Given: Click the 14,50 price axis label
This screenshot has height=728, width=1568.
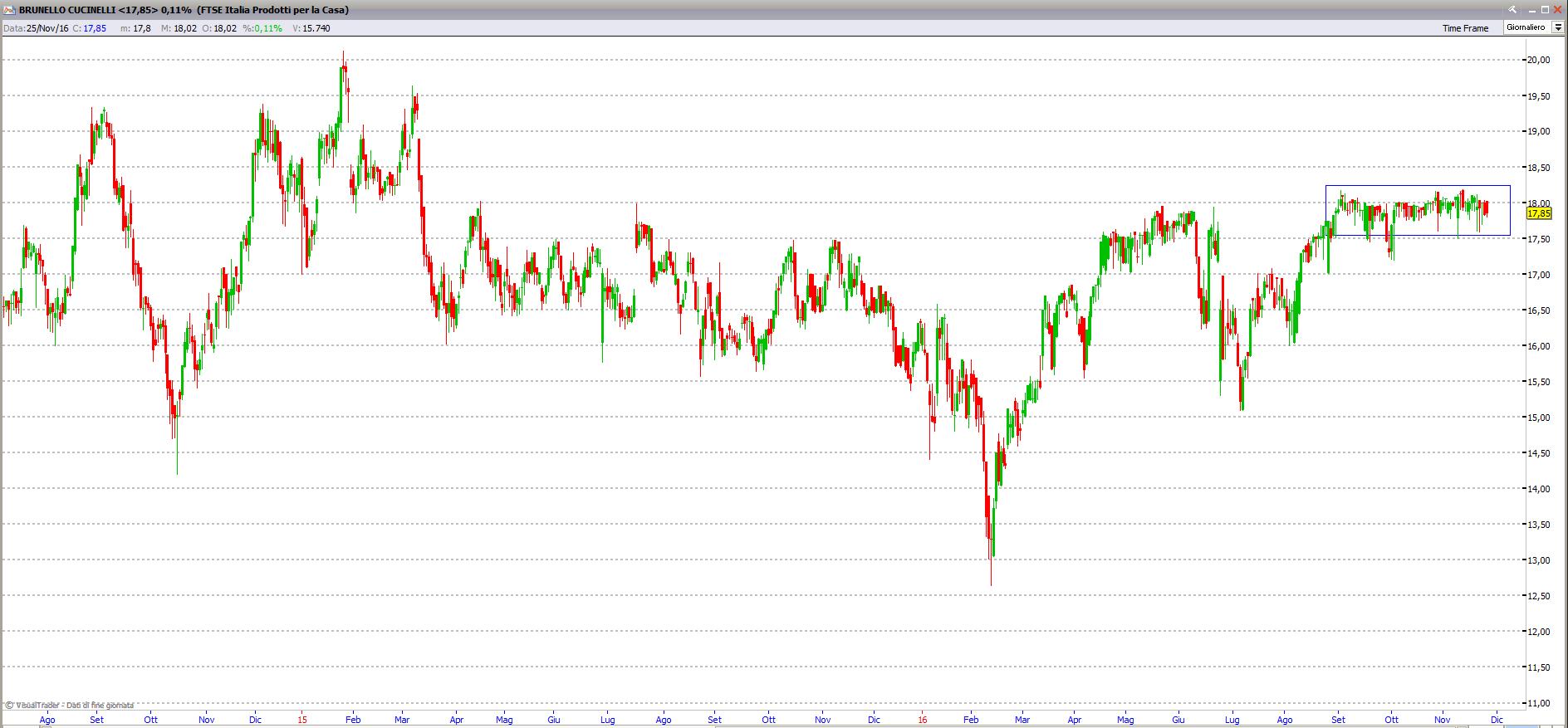Looking at the screenshot, I should click(x=1538, y=453).
